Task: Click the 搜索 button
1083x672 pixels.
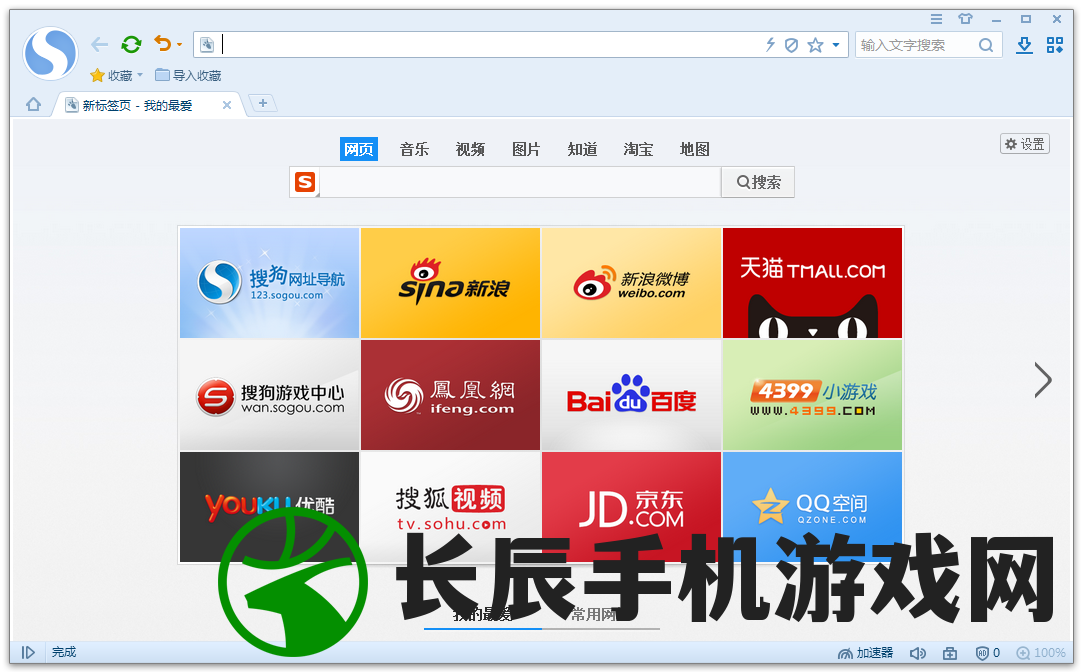Action: pyautogui.click(x=758, y=182)
